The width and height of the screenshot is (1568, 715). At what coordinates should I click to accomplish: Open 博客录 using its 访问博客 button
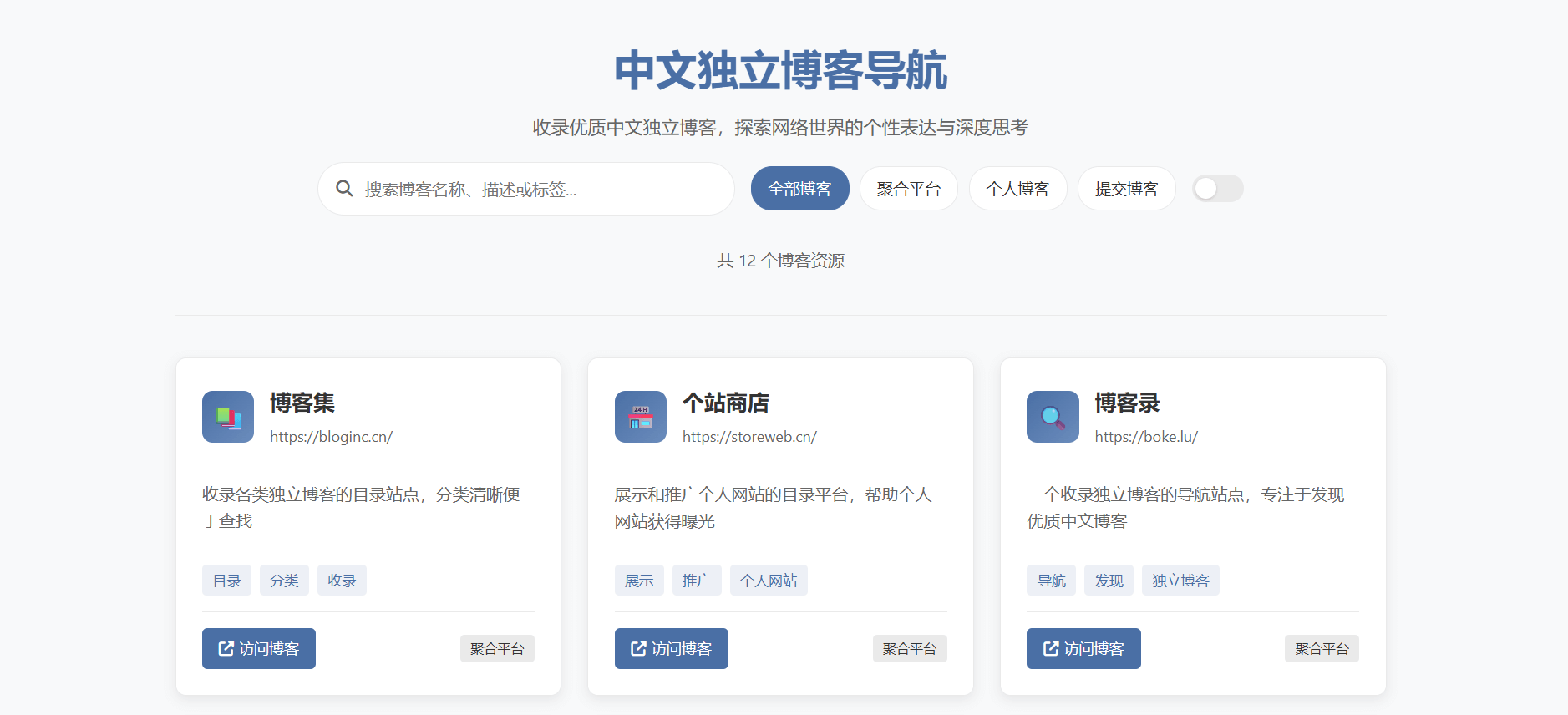click(1083, 649)
